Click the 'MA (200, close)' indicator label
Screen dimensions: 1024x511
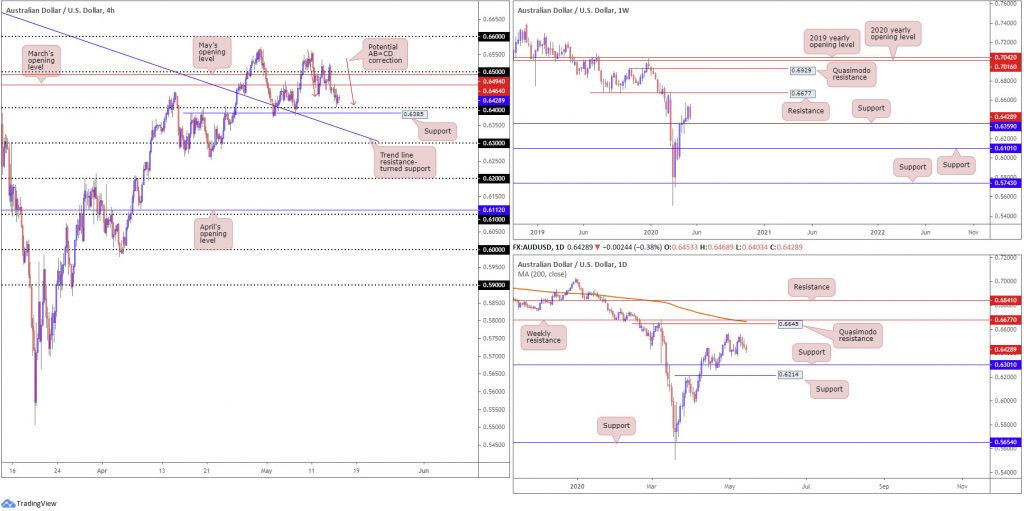pos(543,272)
